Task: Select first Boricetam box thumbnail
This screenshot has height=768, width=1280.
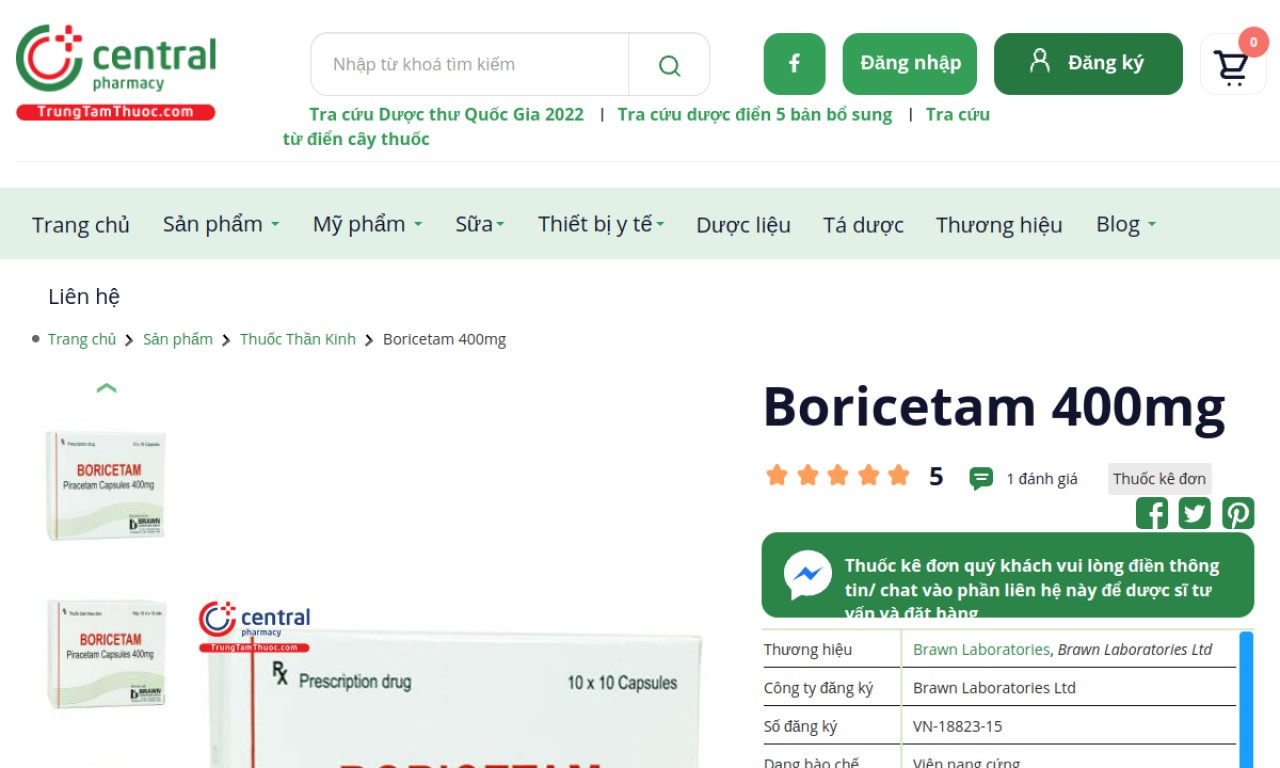Action: [x=106, y=486]
